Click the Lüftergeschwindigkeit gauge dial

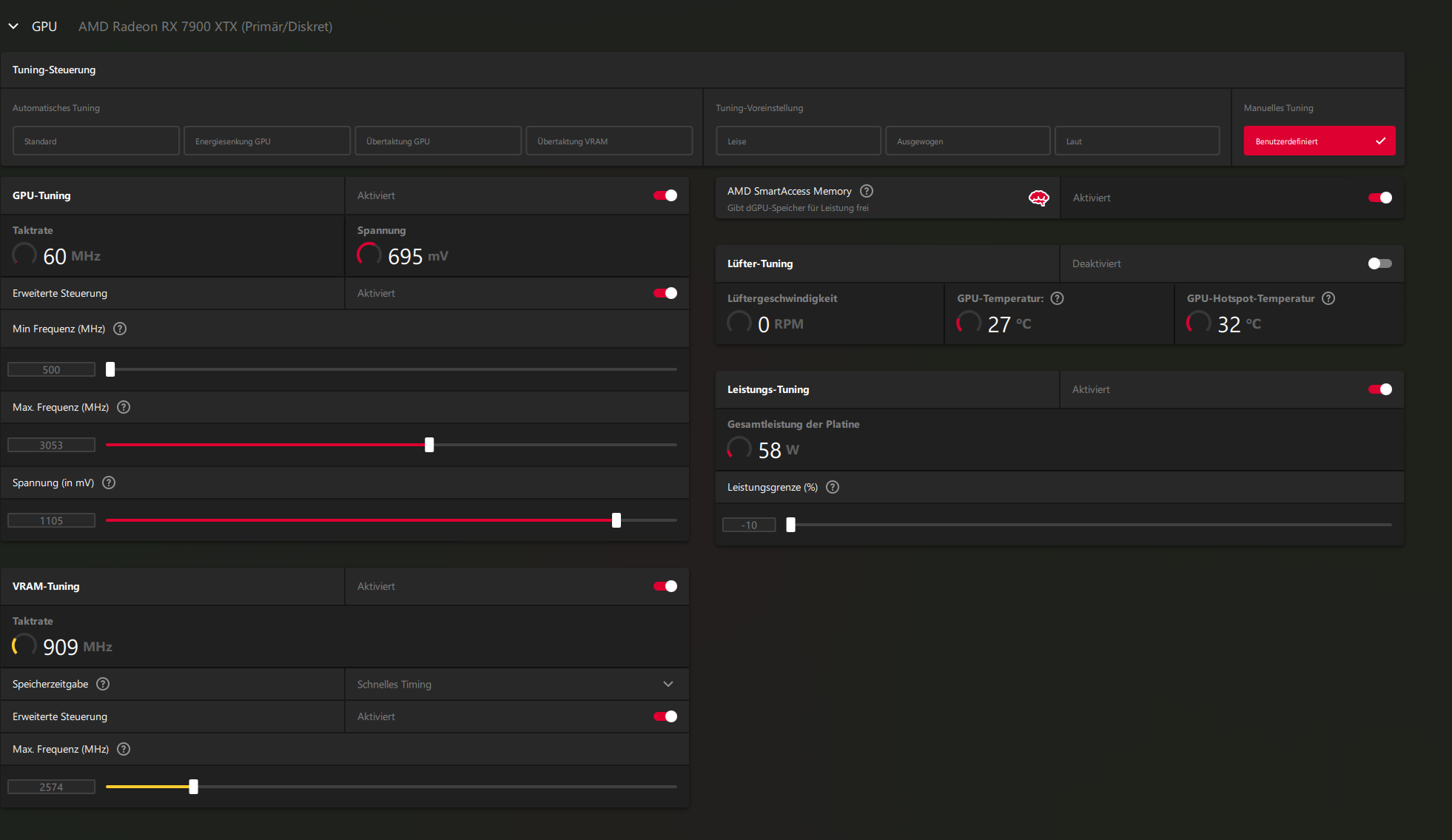point(739,323)
